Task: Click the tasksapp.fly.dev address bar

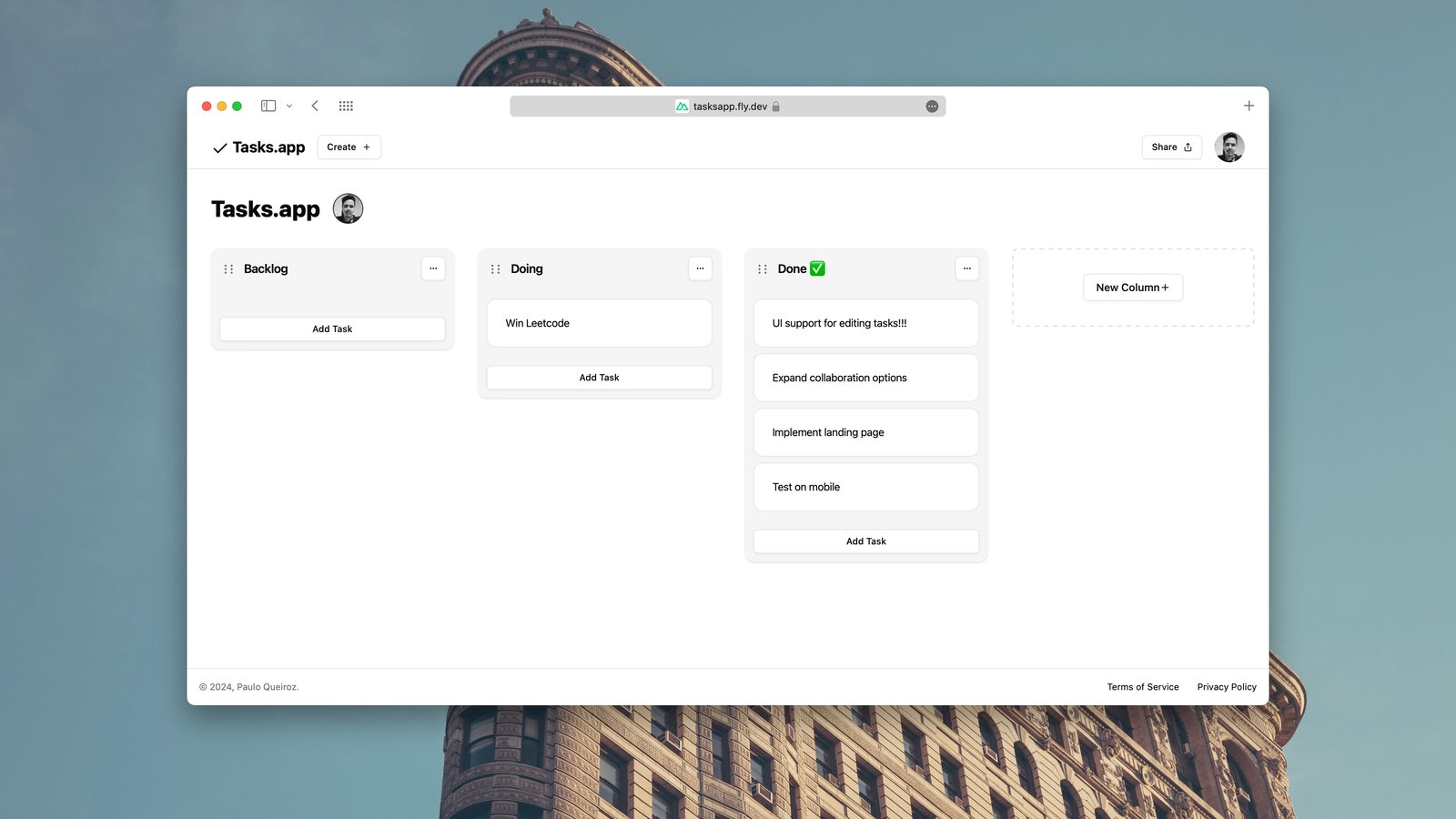Action: [727, 106]
